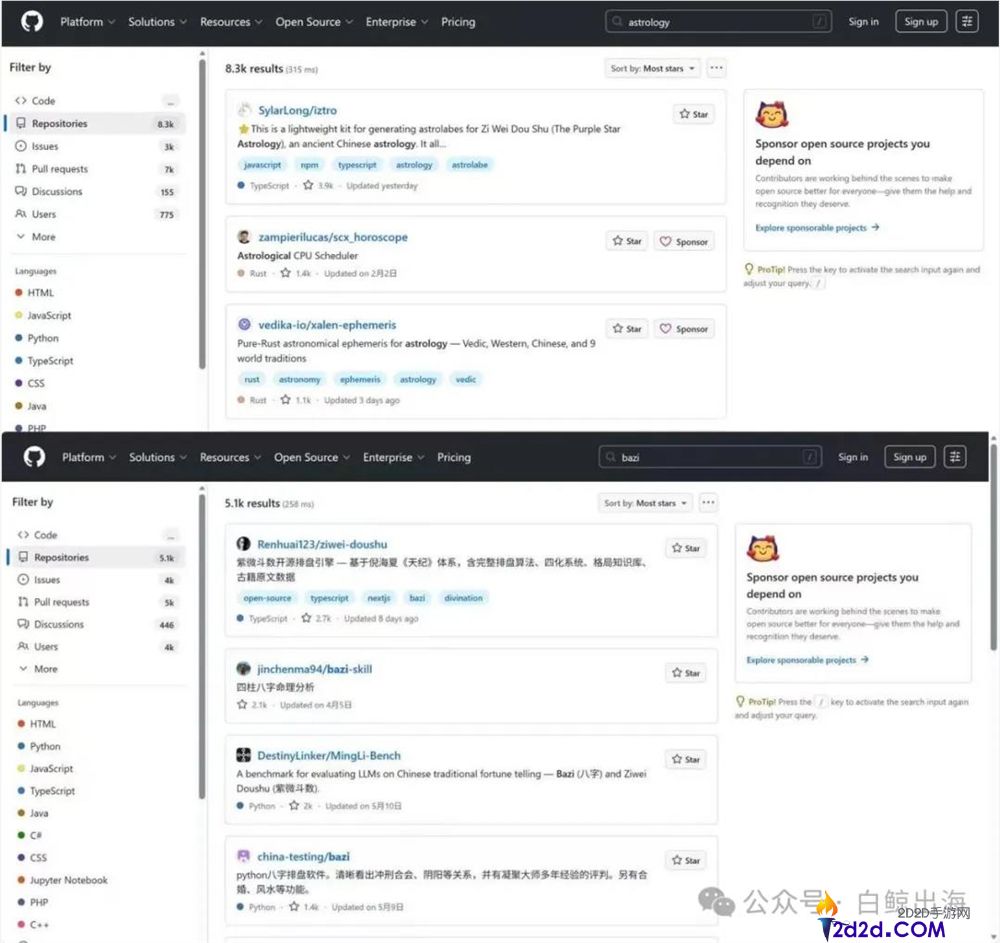
Task: Open the top Sort by Most stars dropdown
Action: (x=652, y=68)
